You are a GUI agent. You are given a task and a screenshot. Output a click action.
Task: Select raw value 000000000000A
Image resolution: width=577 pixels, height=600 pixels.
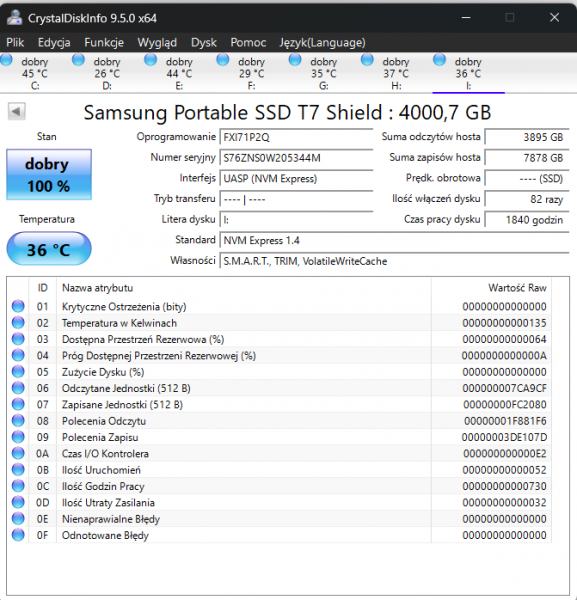point(504,356)
